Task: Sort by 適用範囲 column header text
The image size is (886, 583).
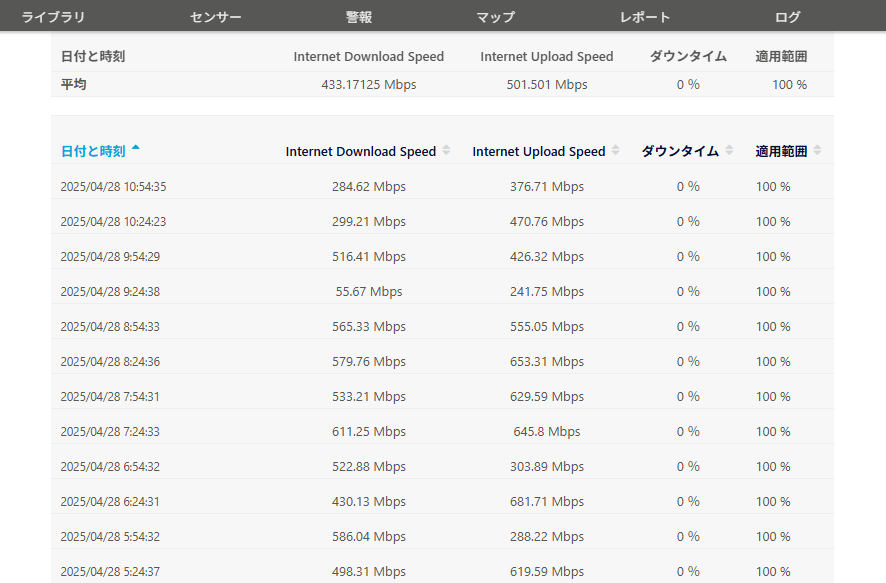Action: [x=781, y=151]
